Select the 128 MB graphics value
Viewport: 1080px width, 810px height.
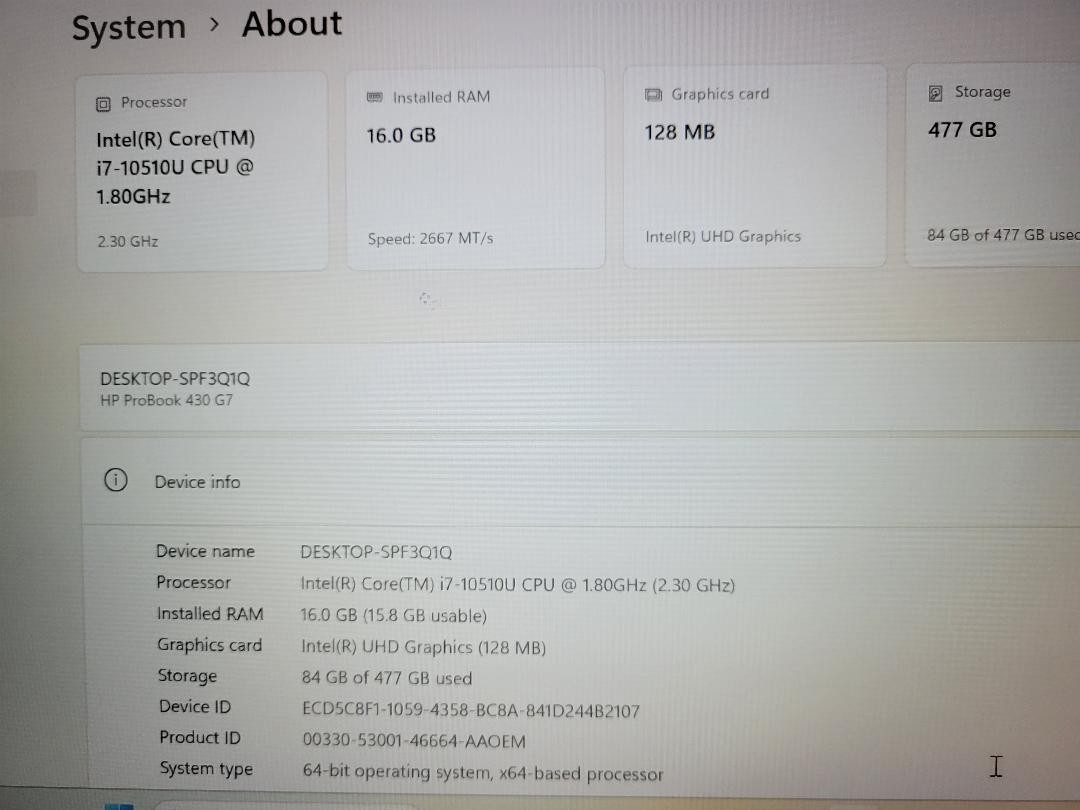(680, 132)
